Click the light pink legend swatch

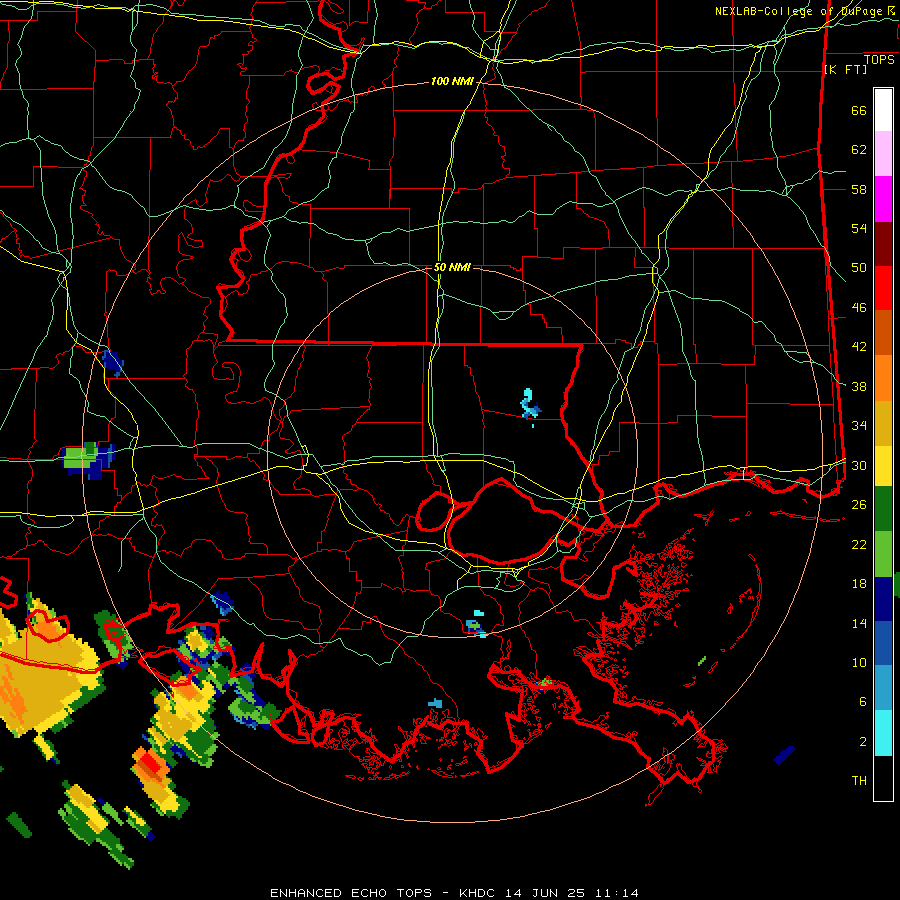[883, 154]
